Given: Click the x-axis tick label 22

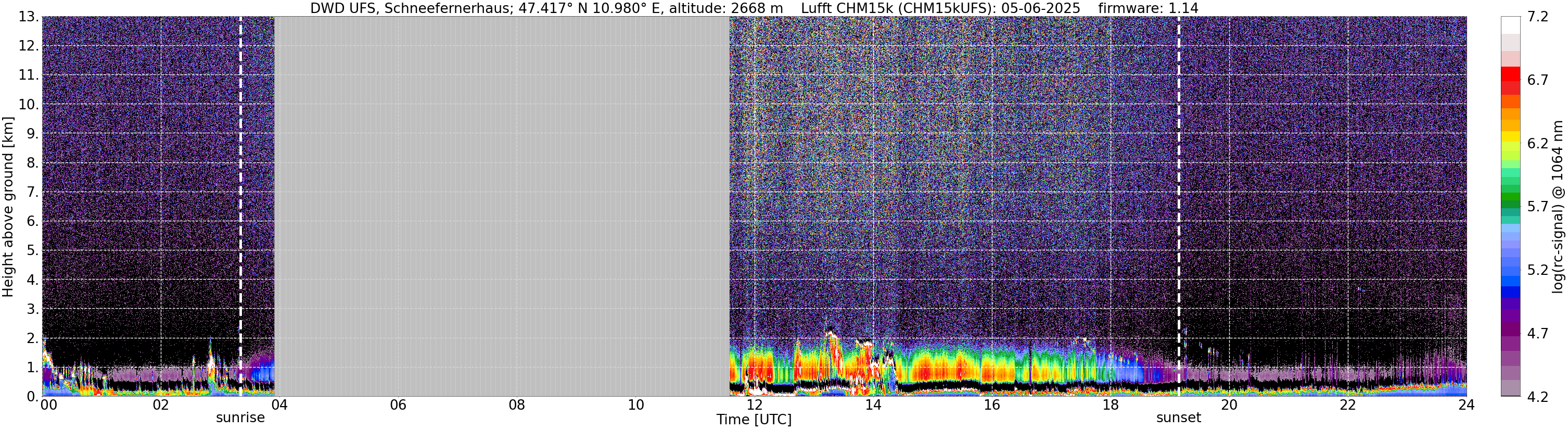Looking at the screenshot, I should coord(1348,405).
